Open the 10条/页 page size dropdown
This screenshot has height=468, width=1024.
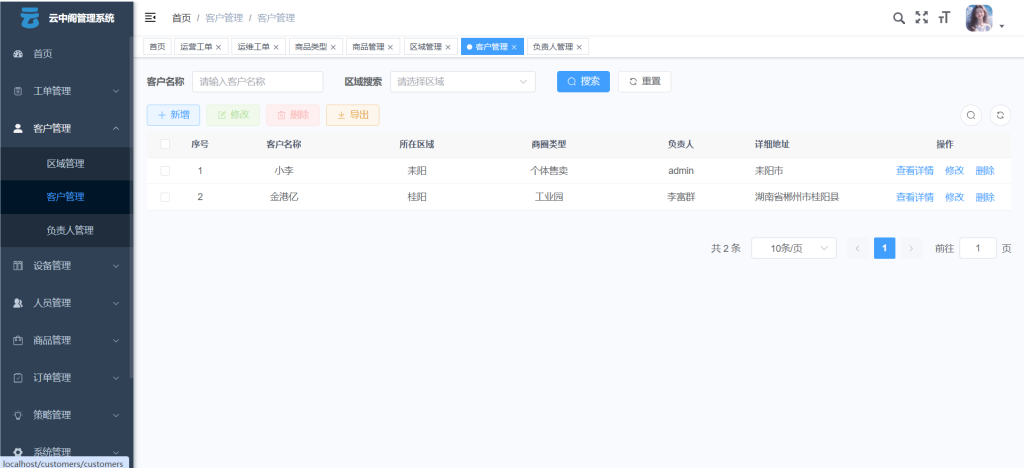(x=793, y=248)
